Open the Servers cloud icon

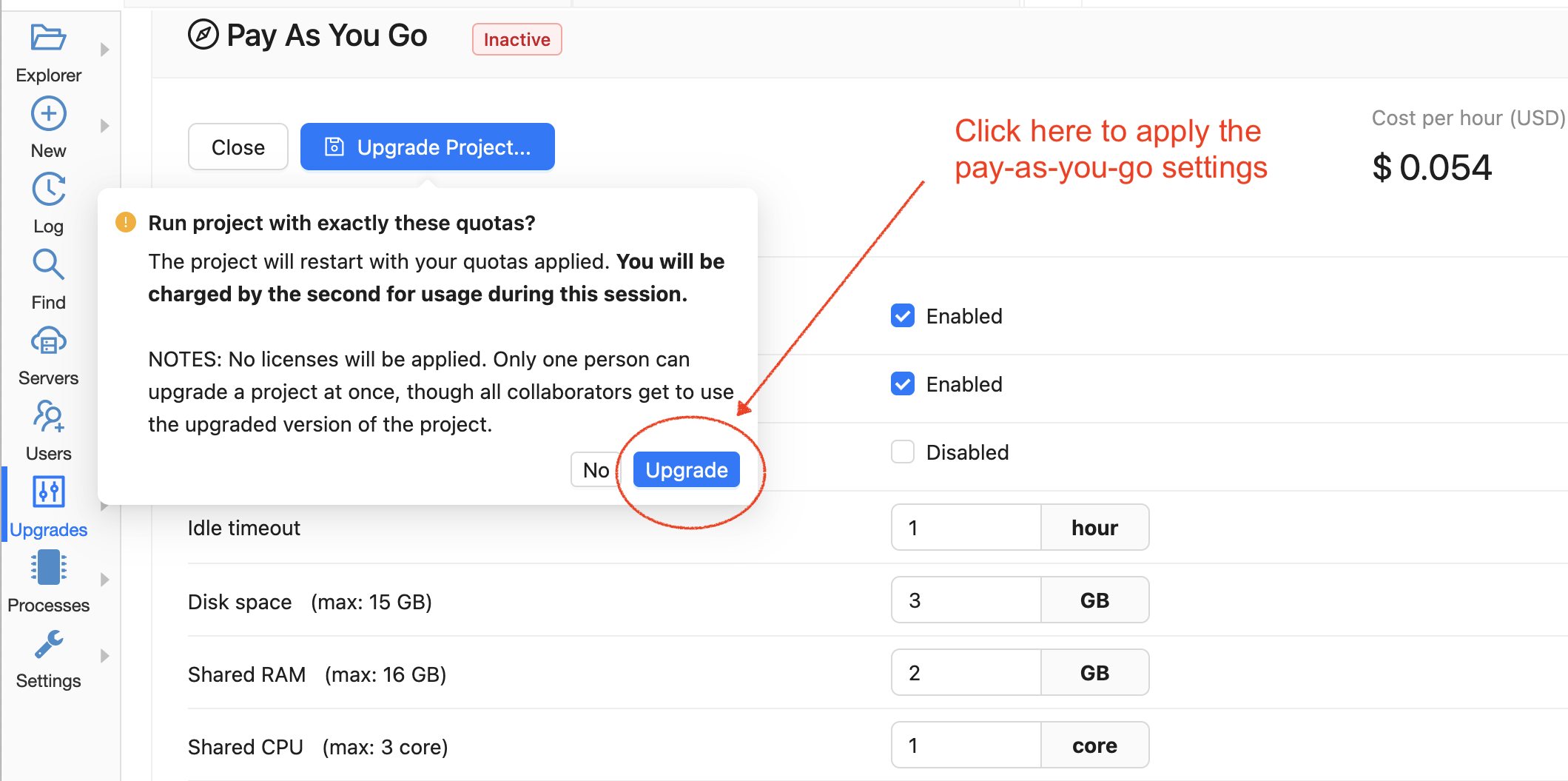(x=49, y=342)
